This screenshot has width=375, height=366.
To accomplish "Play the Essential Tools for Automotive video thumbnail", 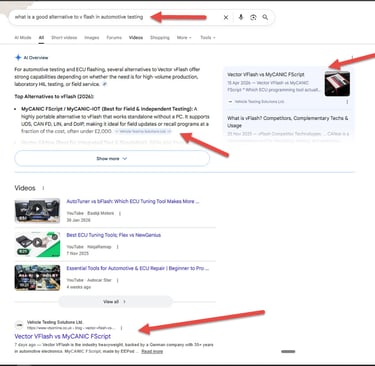I will (37, 277).
